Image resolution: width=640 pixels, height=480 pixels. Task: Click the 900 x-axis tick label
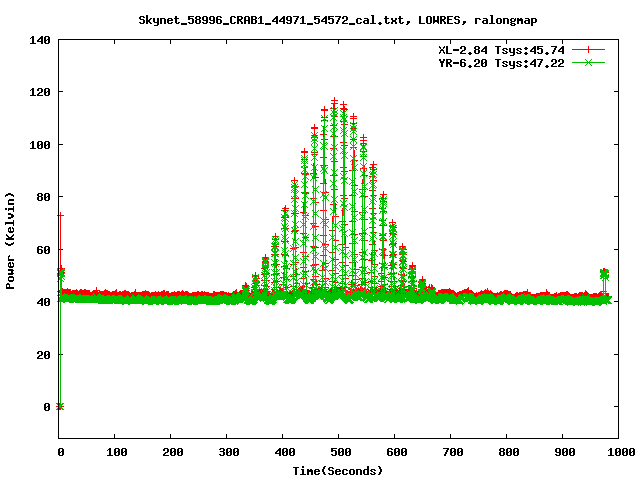(564, 452)
